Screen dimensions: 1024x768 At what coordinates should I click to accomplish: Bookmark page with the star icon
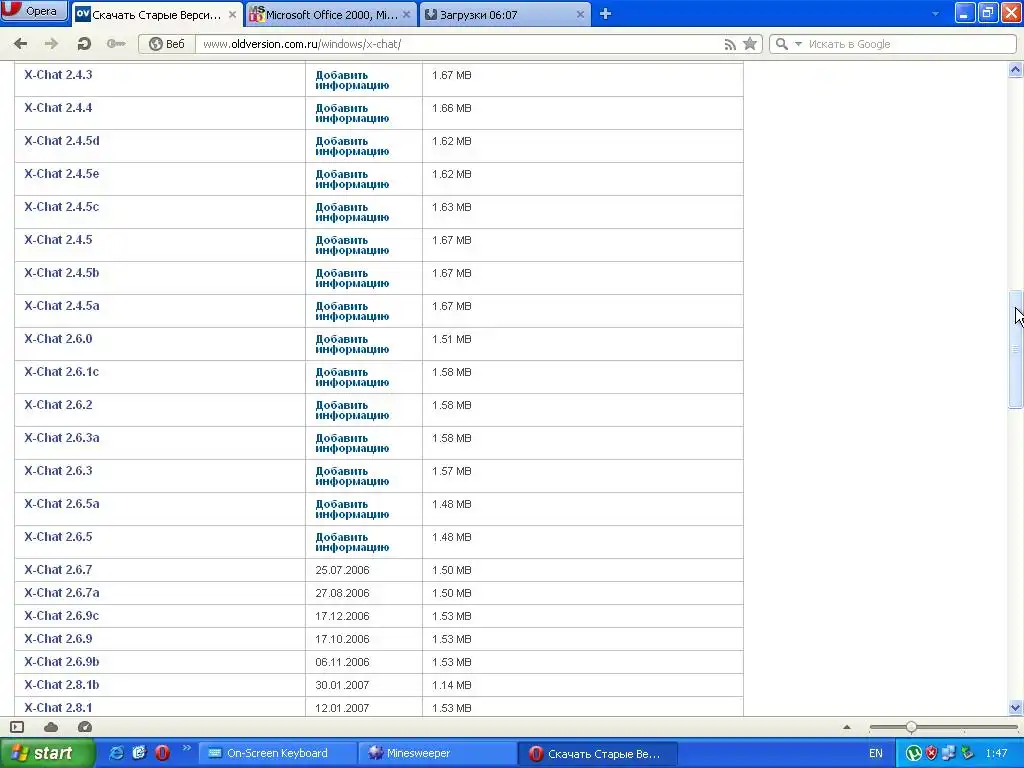(750, 44)
